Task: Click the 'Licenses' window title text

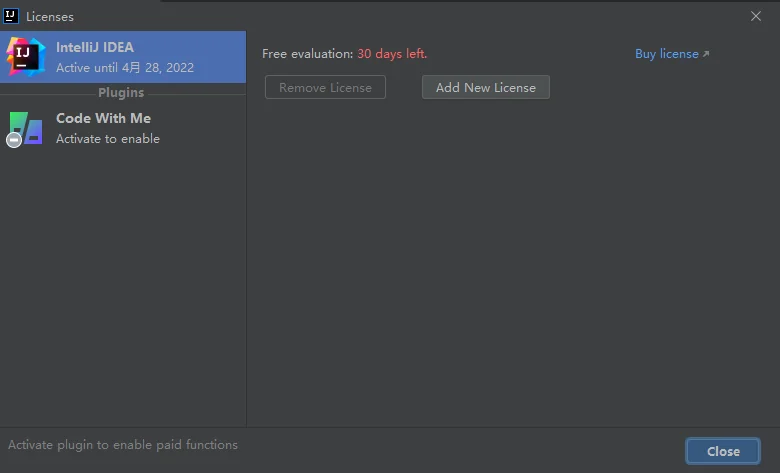Action: click(x=50, y=17)
